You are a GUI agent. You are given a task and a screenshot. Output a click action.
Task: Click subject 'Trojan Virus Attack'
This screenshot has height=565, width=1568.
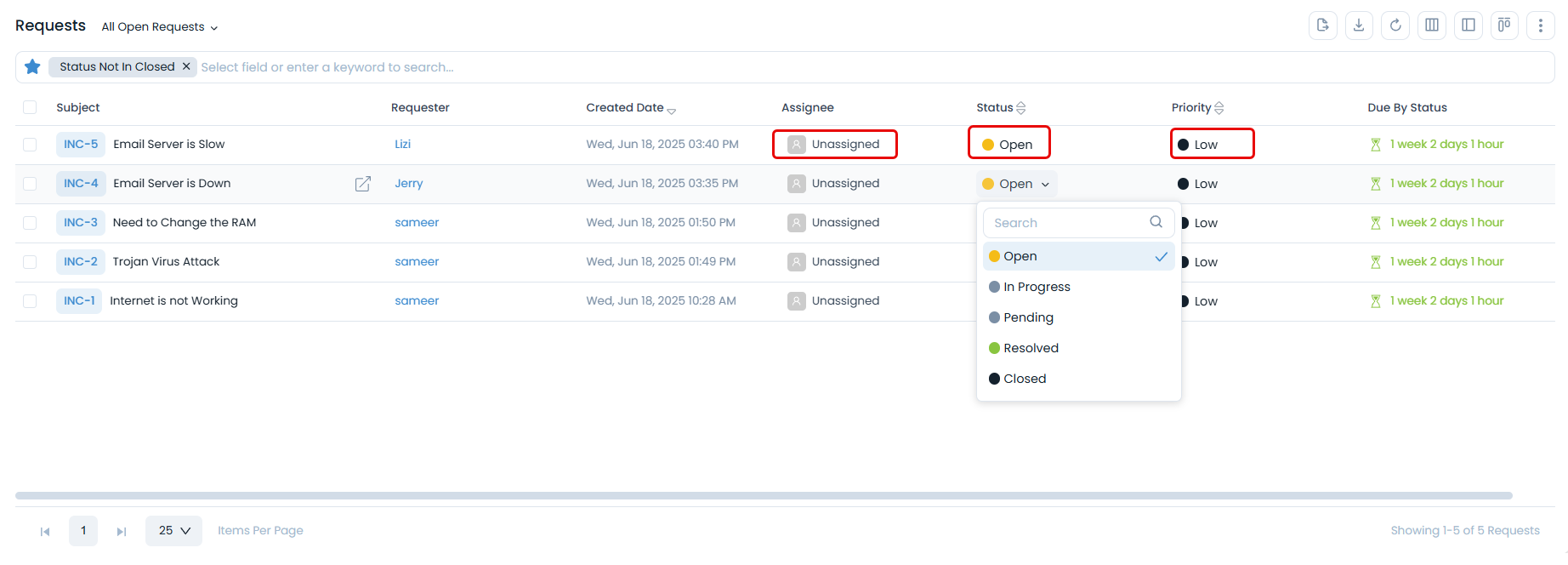[166, 262]
